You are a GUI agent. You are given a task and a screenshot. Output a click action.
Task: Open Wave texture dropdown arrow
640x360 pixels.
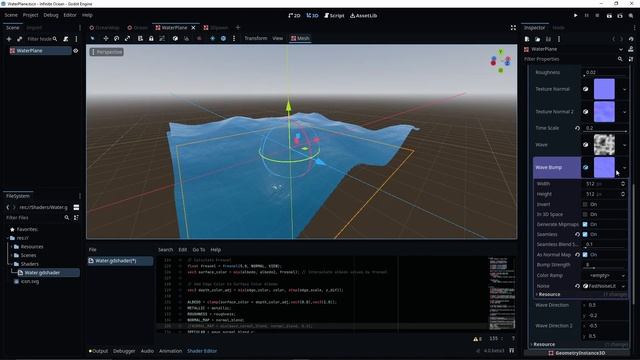[x=624, y=145]
